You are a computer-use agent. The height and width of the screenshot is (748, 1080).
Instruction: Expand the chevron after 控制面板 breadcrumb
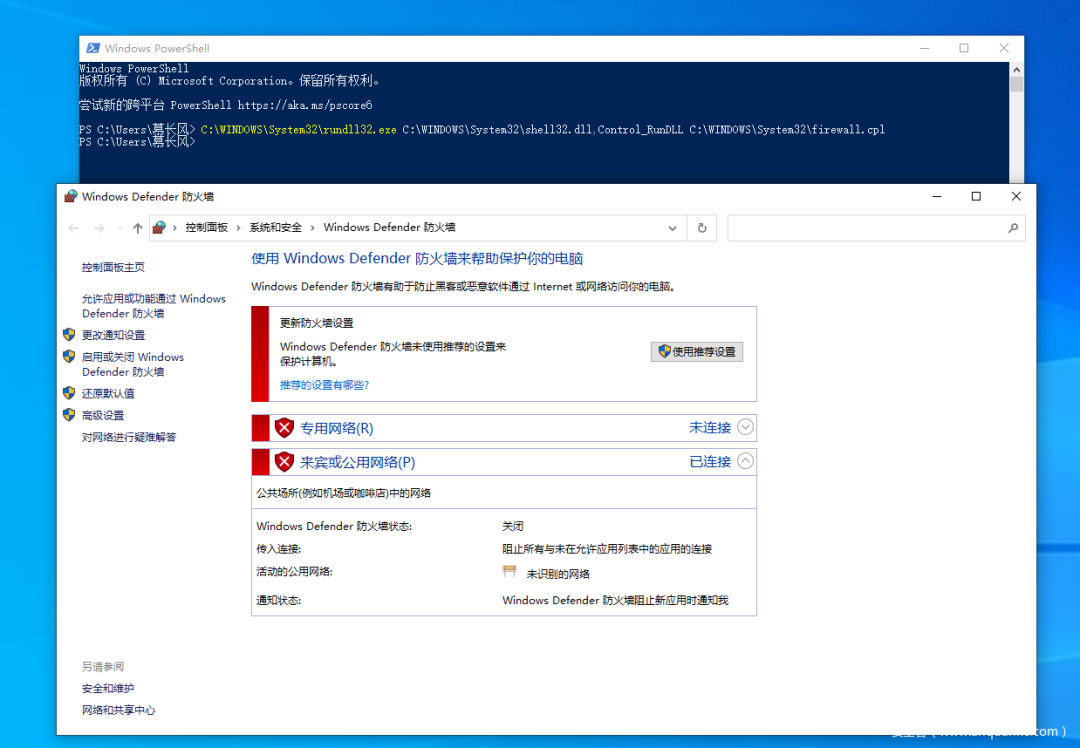[x=239, y=228]
